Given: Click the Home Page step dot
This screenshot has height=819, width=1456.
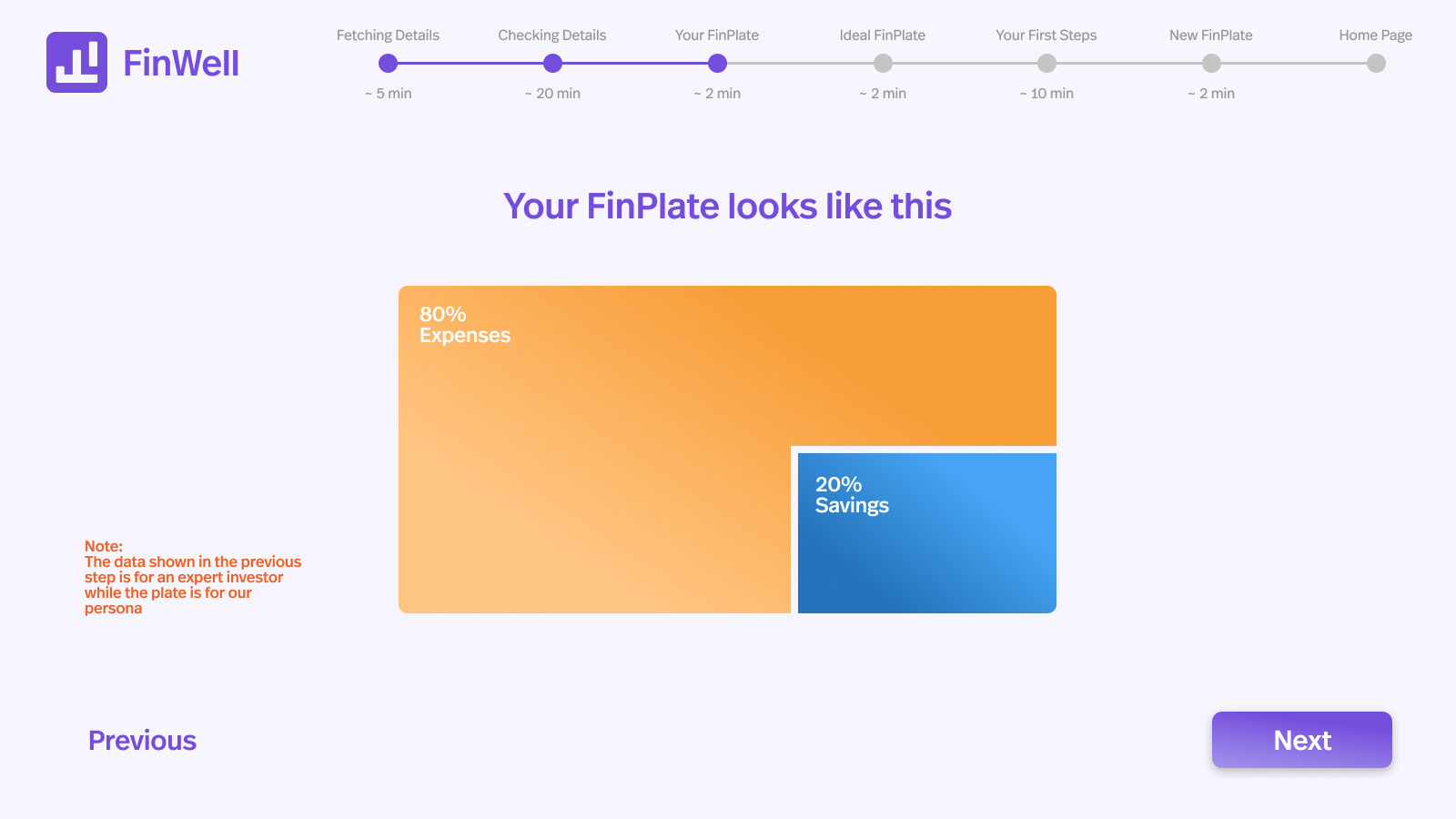Looking at the screenshot, I should tap(1376, 64).
